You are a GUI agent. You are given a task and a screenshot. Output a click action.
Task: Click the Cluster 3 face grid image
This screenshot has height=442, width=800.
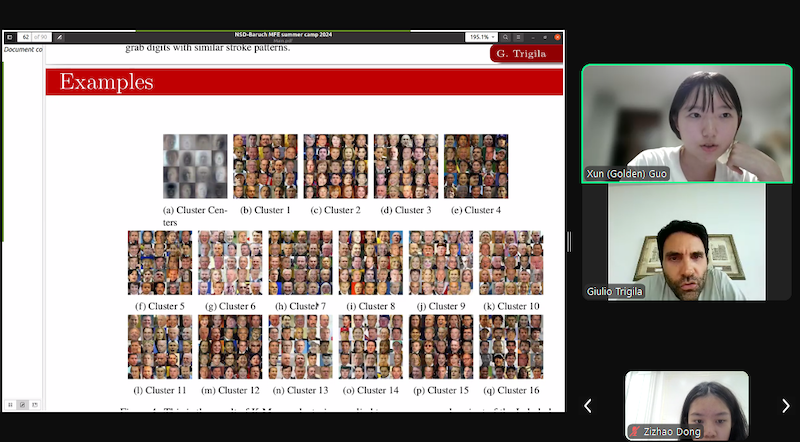[406, 166]
